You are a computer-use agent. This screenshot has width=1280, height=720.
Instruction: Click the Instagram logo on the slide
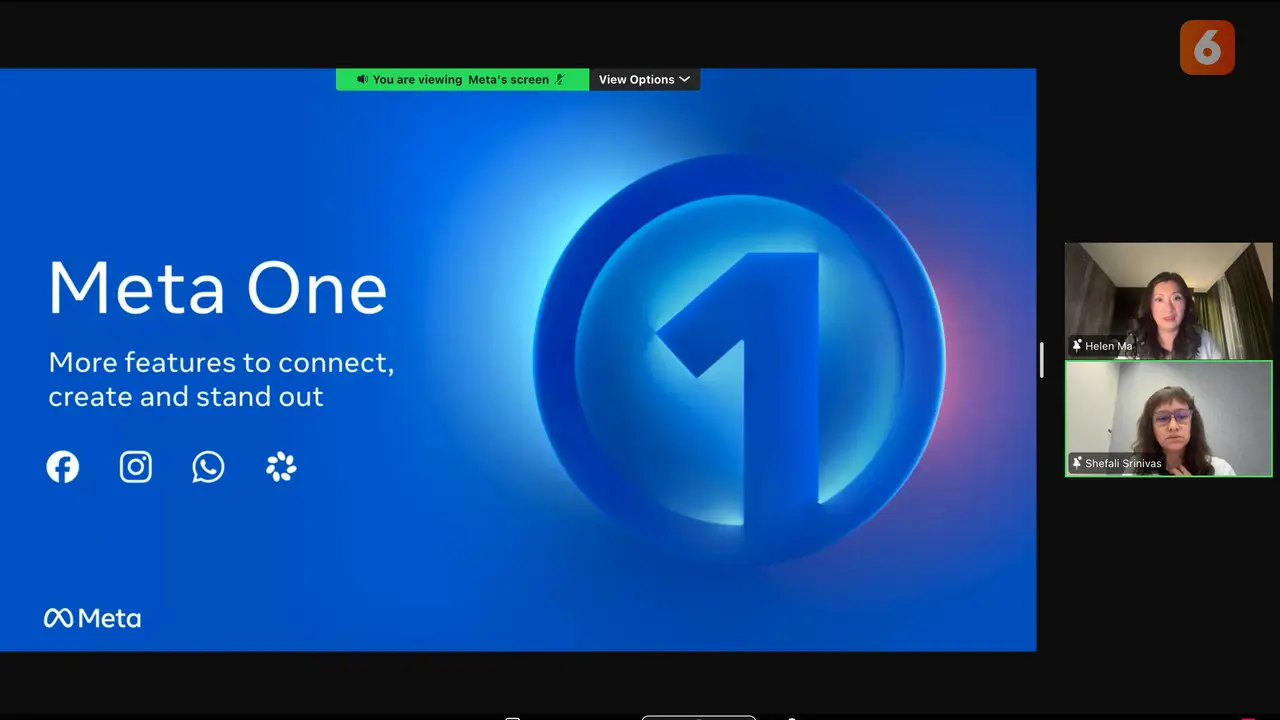tap(136, 467)
